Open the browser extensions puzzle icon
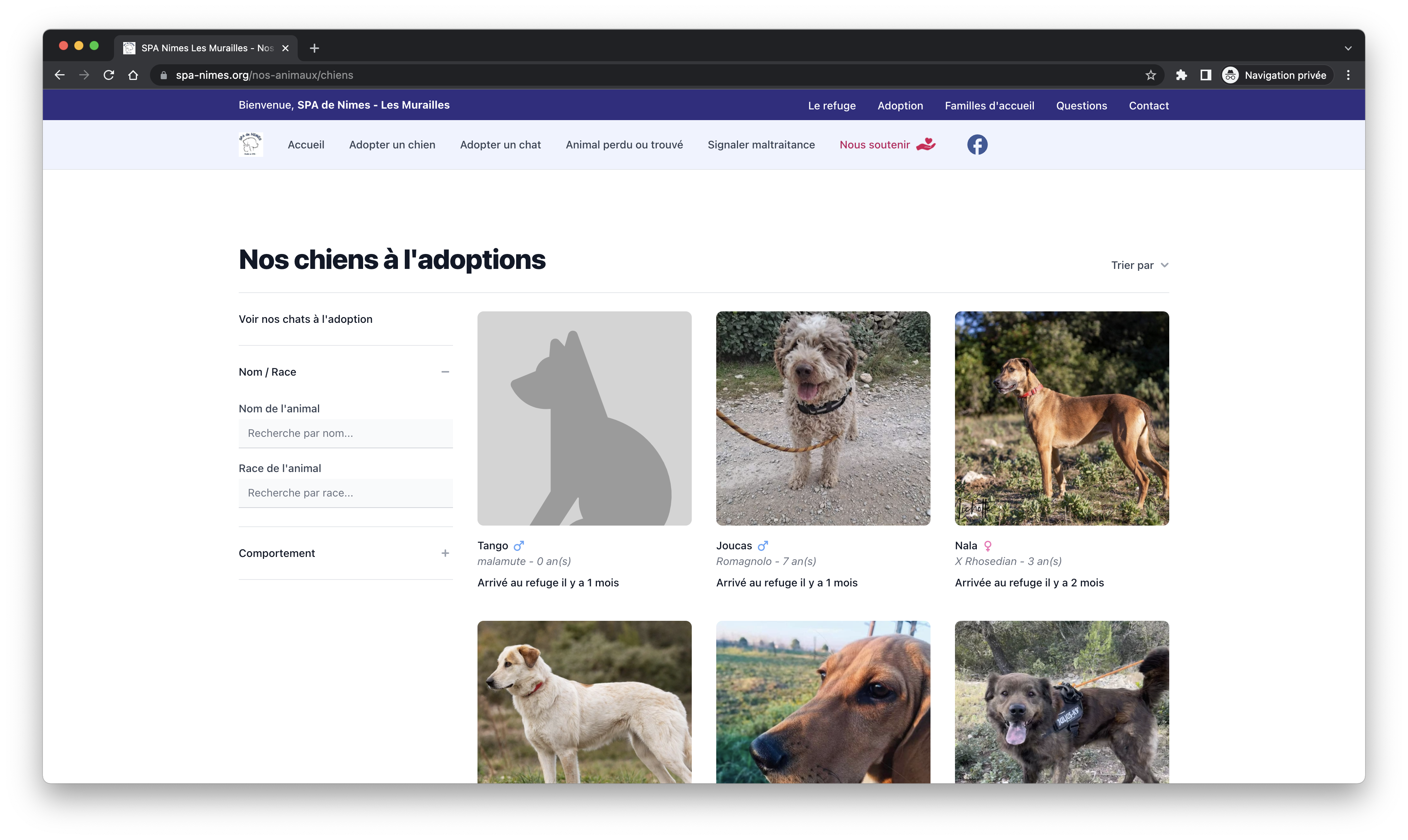This screenshot has height=840, width=1408. point(1181,75)
